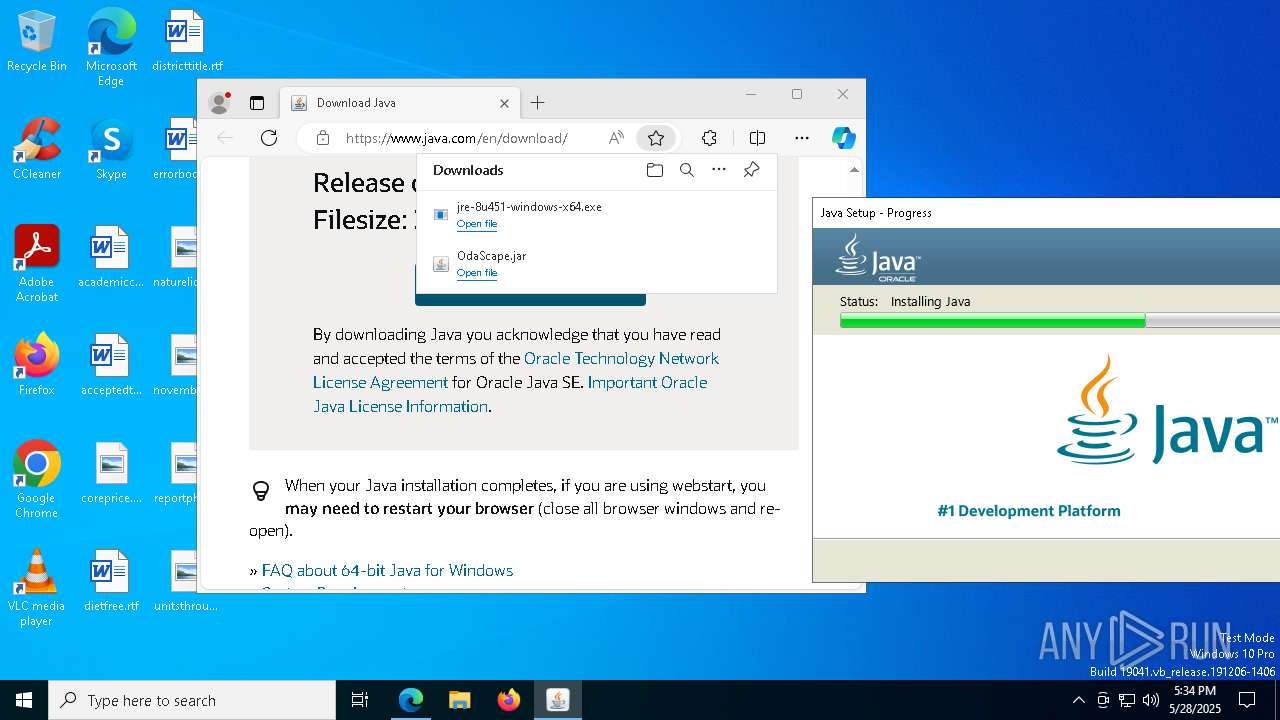Toggle the split screen icon in Edge
Viewport: 1280px width, 720px height.
[x=757, y=138]
